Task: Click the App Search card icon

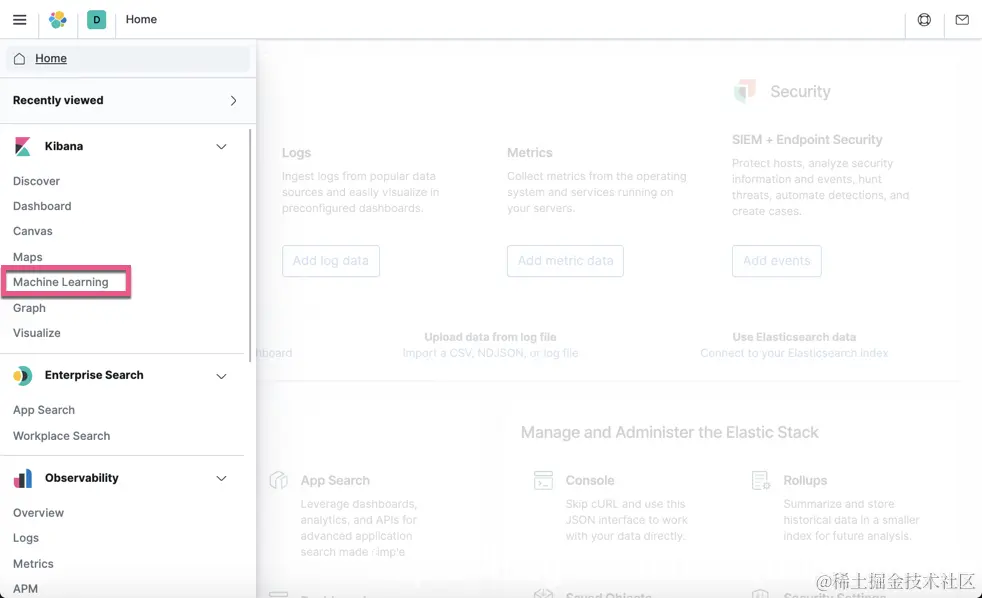Action: (279, 480)
